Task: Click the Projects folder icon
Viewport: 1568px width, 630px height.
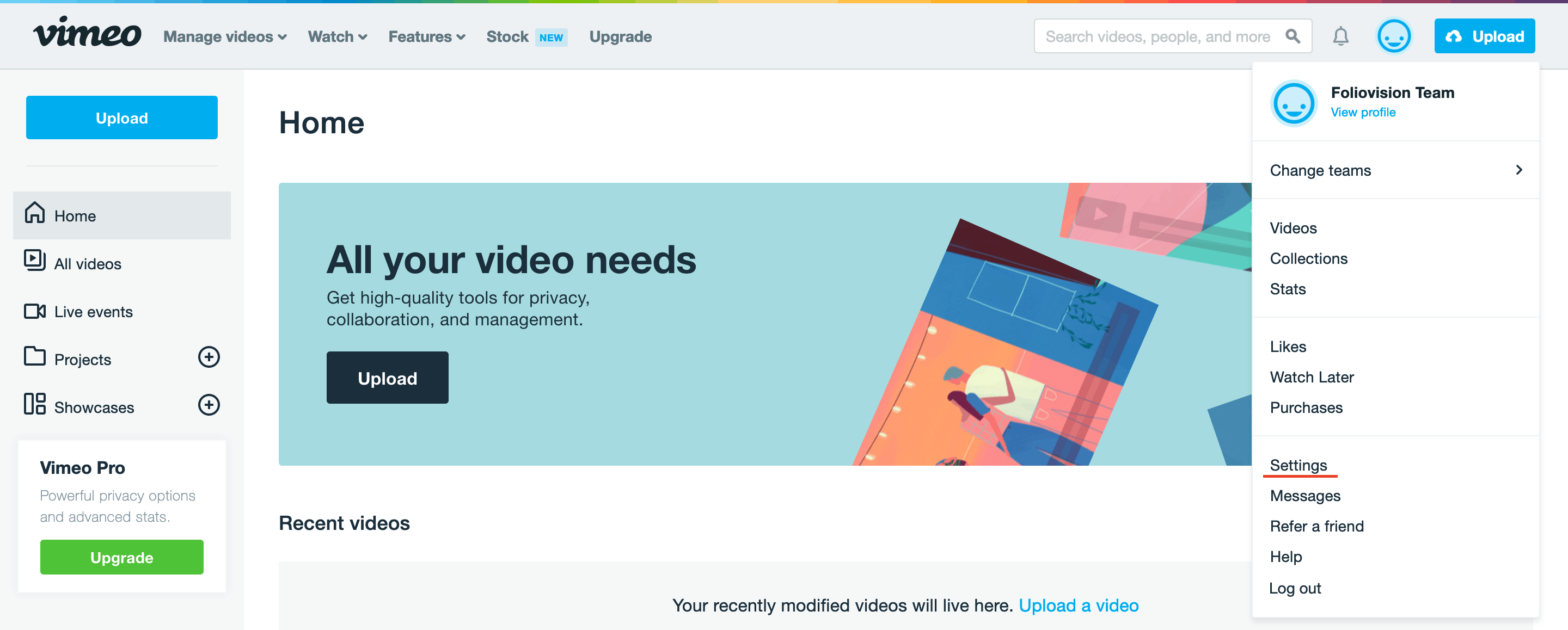Action: click(x=35, y=356)
